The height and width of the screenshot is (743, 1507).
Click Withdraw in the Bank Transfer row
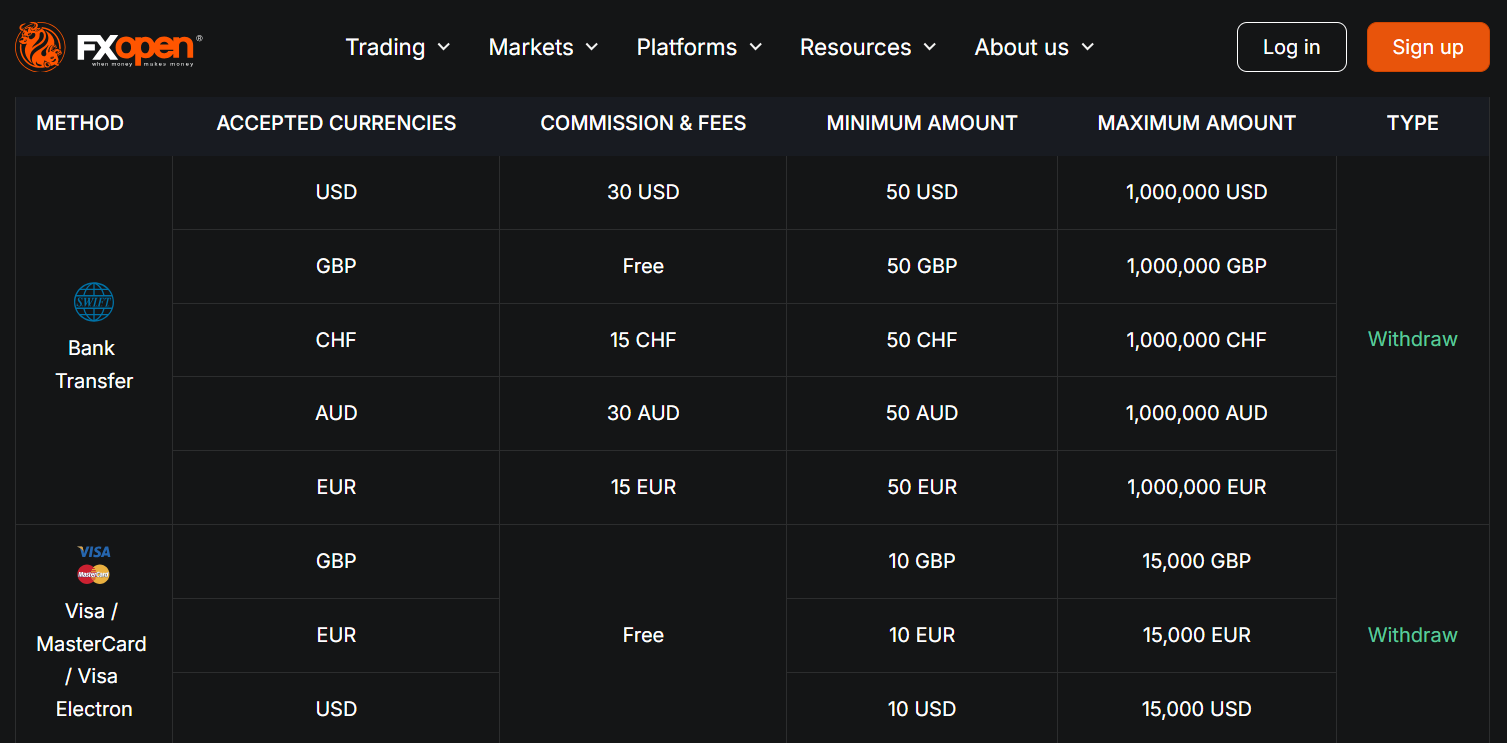tap(1412, 339)
